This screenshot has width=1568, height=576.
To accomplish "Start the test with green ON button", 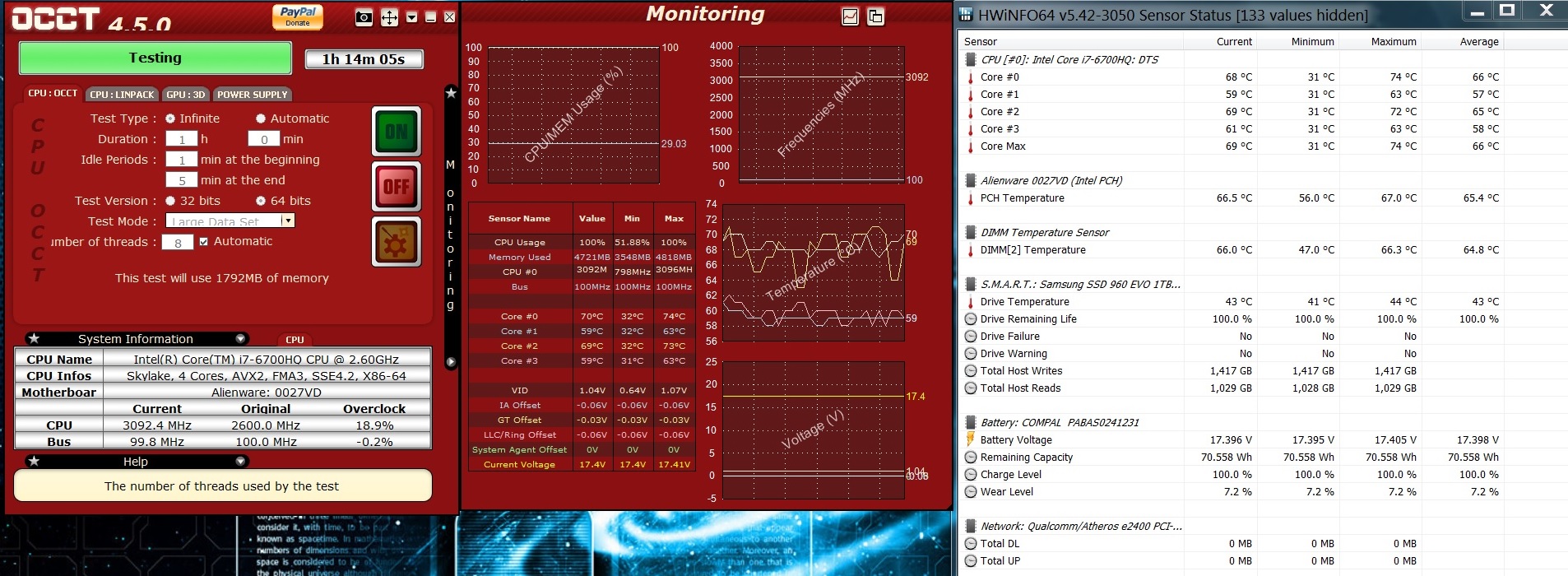I will tap(397, 132).
